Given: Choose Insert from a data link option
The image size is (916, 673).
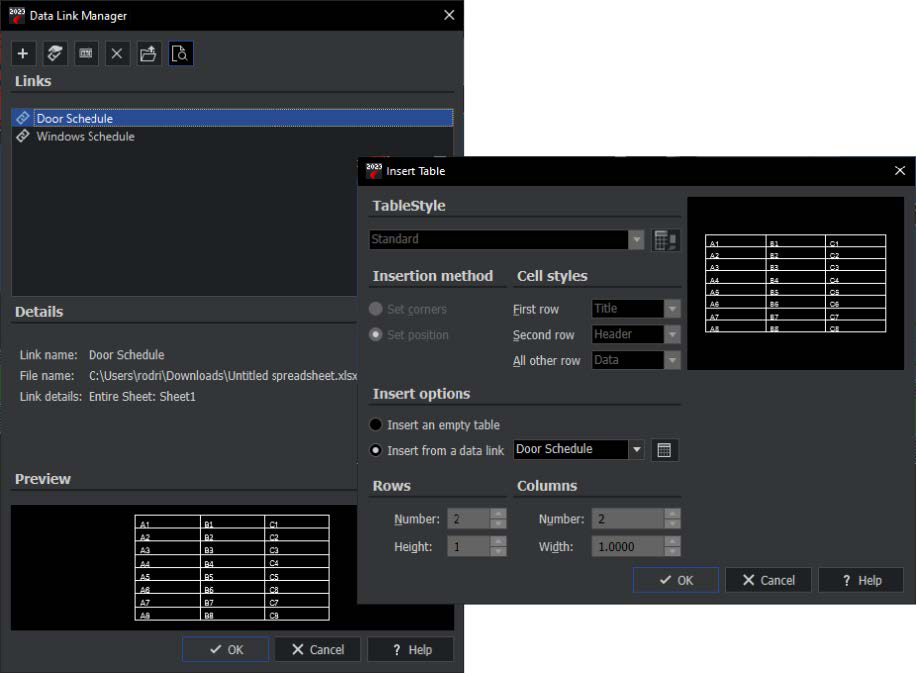Looking at the screenshot, I should (x=376, y=450).
